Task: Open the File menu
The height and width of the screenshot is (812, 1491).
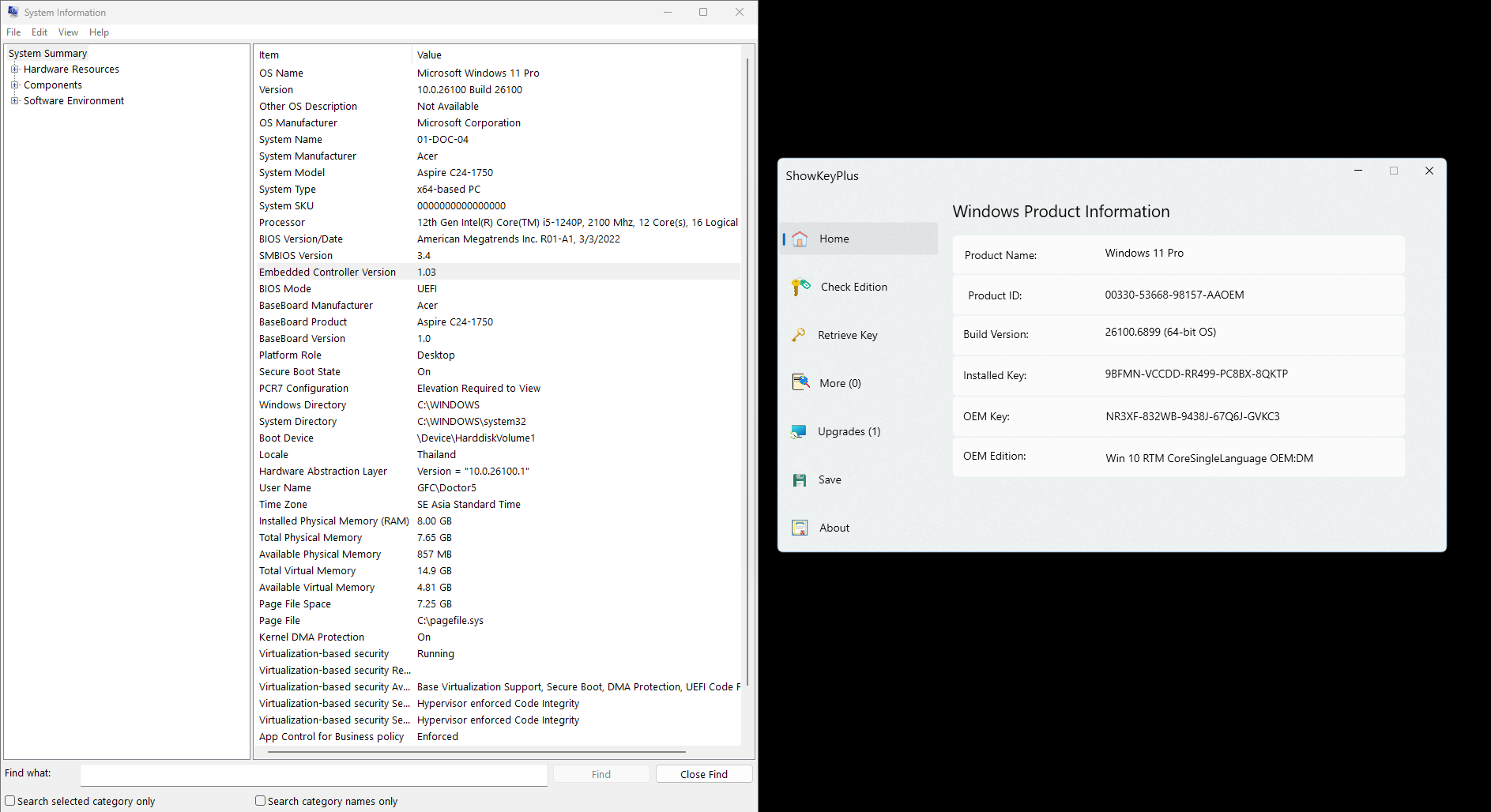Action: coord(13,32)
